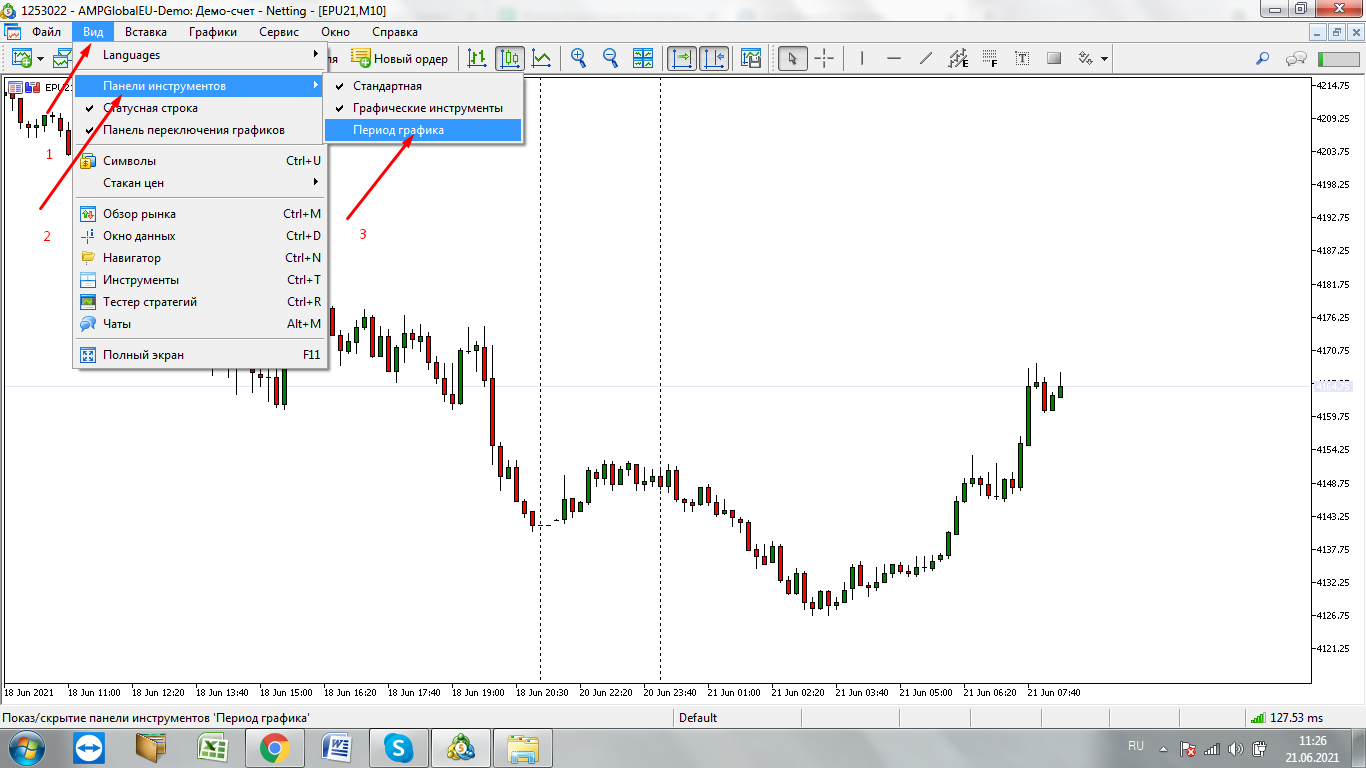Enable the Период графика toolbar
The height and width of the screenshot is (768, 1366).
pos(423,130)
